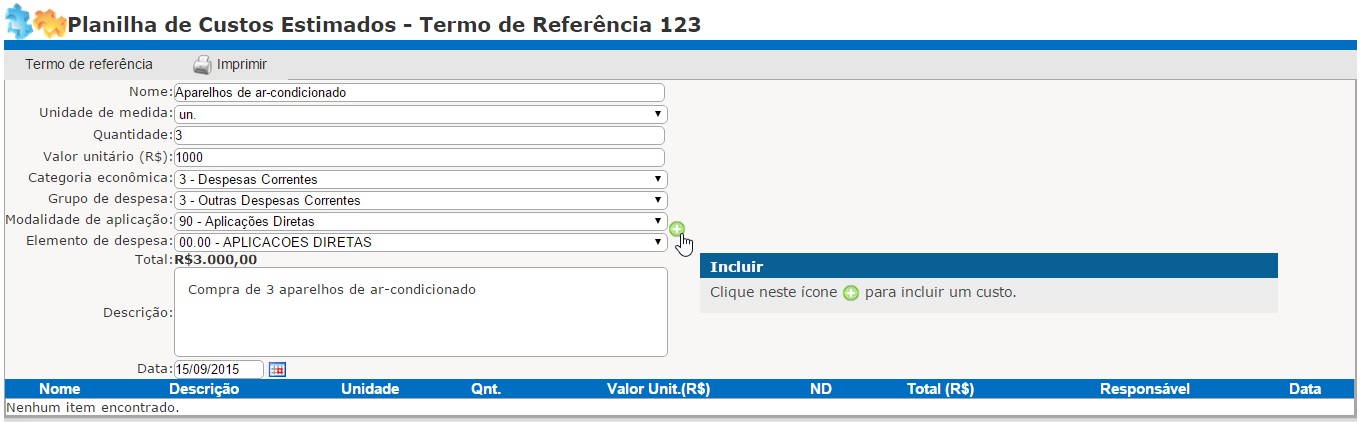The image size is (1360, 422).
Task: Select the Imprimir menu item
Action: pos(229,65)
